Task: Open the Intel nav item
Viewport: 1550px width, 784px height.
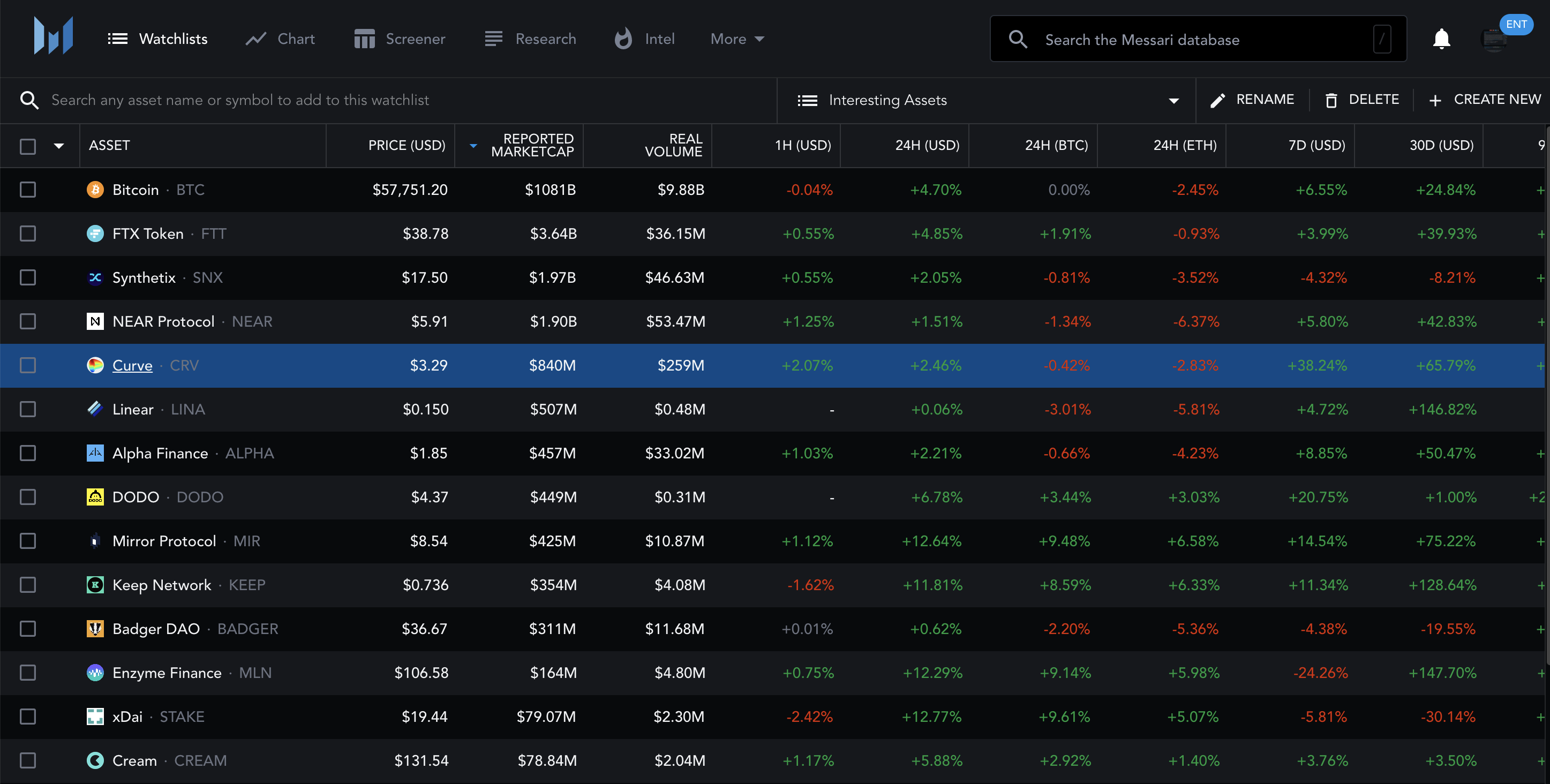Action: coord(645,39)
